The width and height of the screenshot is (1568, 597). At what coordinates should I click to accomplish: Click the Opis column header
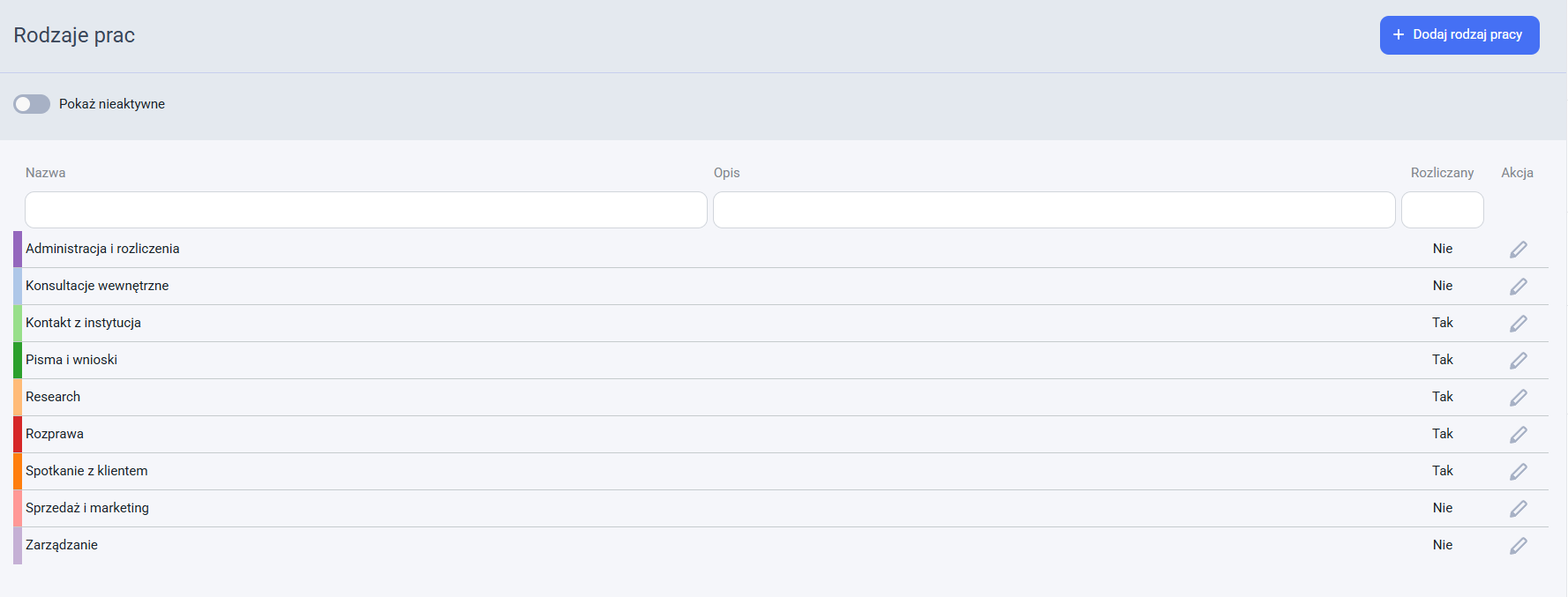(727, 173)
